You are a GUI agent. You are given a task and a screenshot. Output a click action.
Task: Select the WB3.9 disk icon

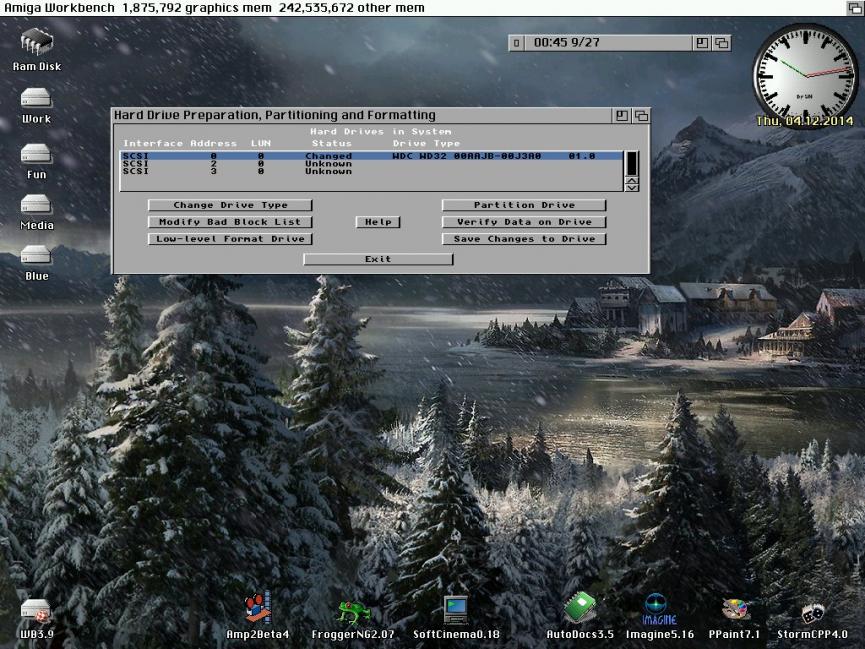[36, 611]
